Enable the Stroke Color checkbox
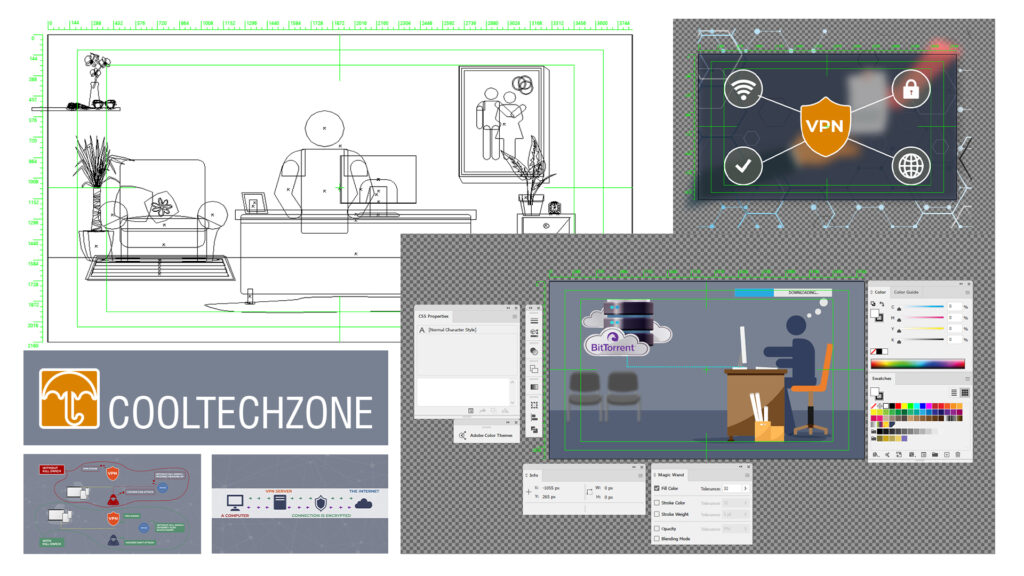This screenshot has width=1024, height=576. coord(656,503)
